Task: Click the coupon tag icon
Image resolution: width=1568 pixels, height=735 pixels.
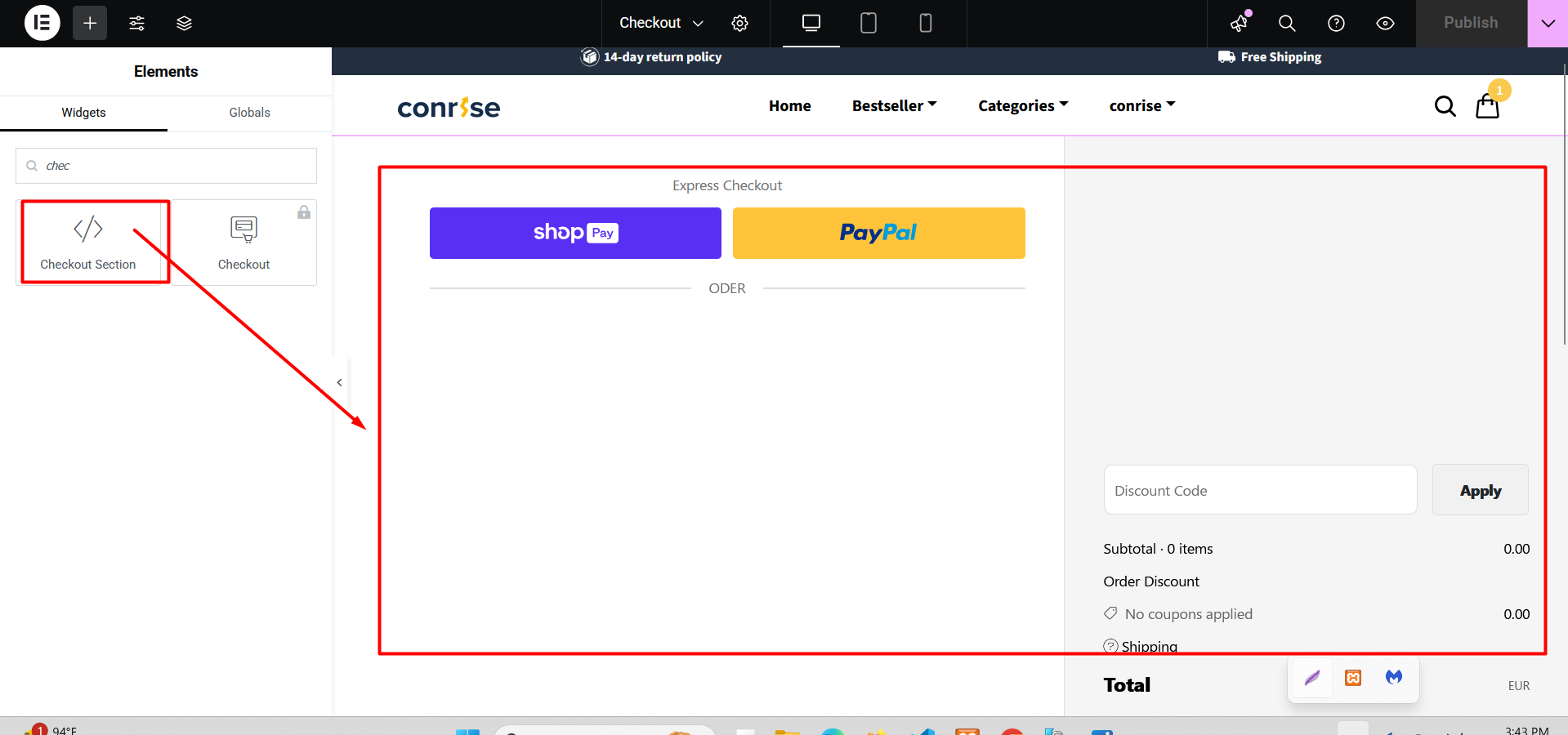Action: click(x=1110, y=613)
